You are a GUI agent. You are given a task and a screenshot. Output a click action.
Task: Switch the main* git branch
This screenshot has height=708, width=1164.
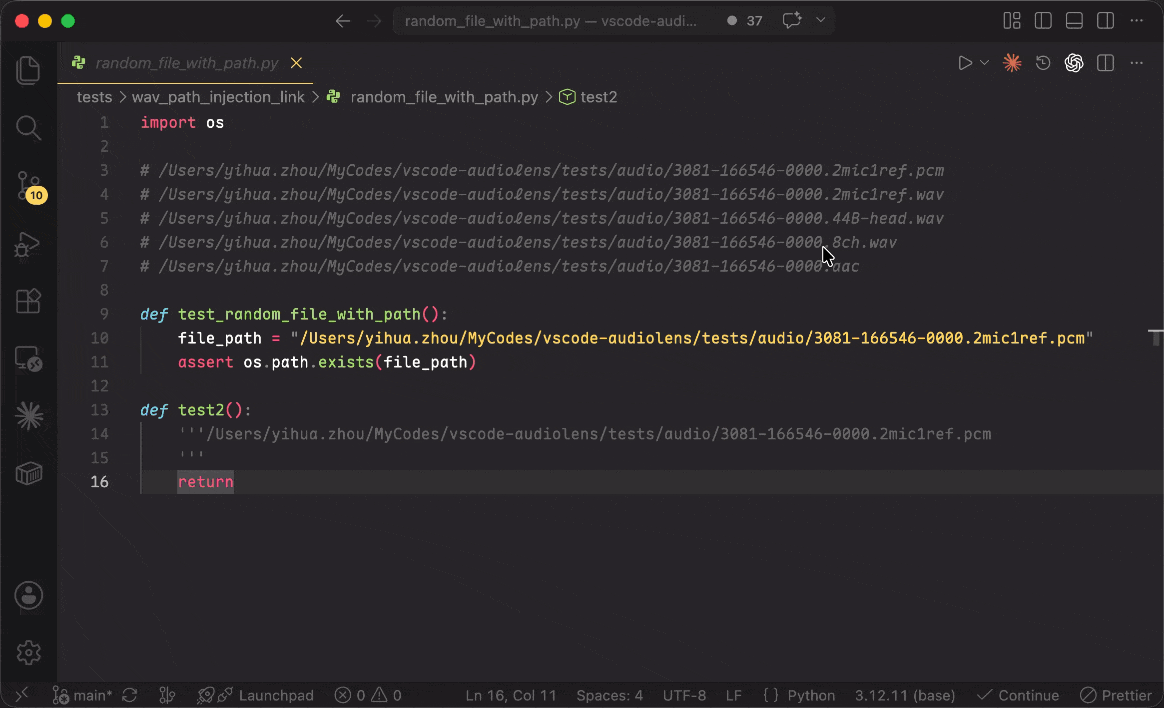coord(82,695)
